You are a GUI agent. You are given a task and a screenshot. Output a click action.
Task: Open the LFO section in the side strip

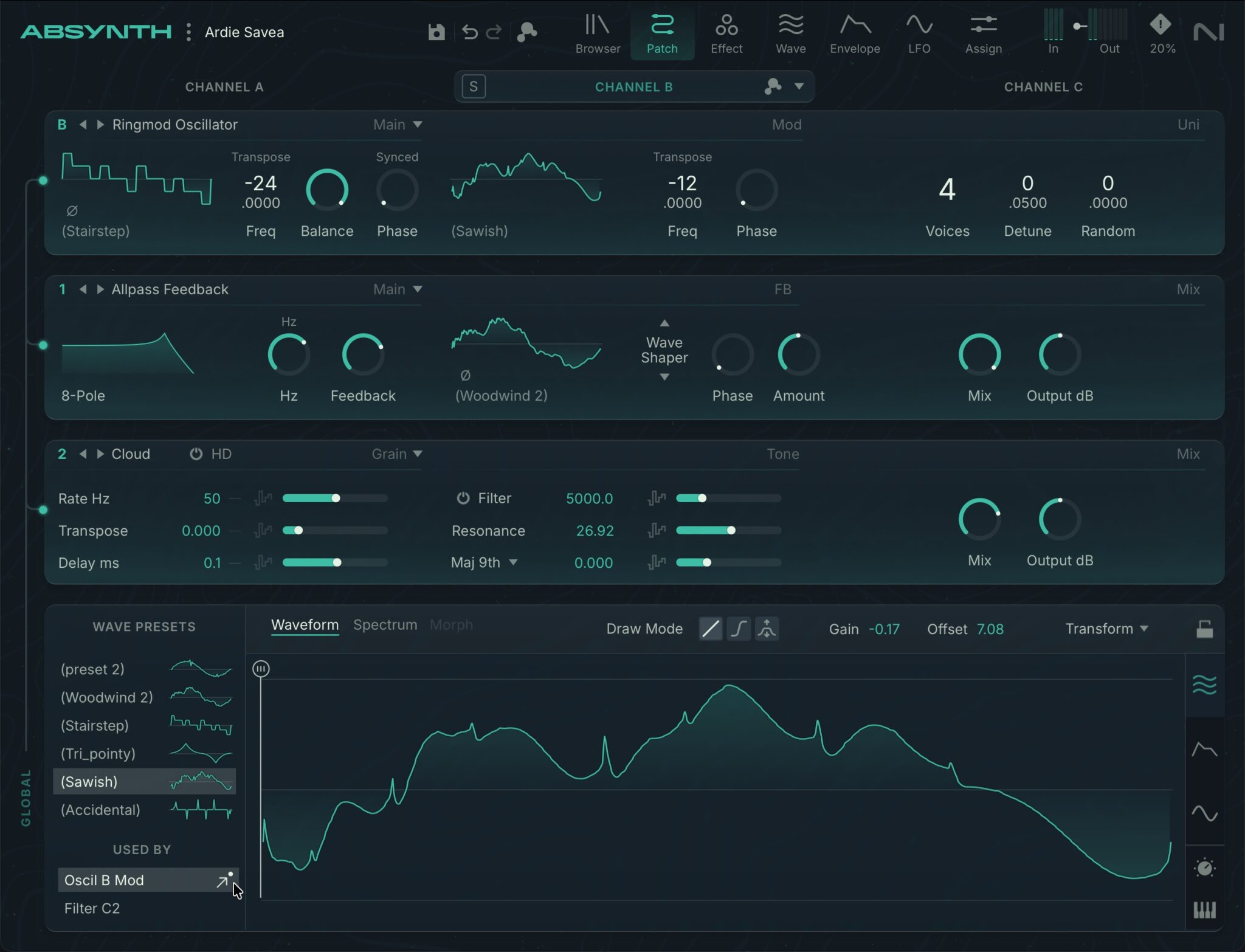click(x=1204, y=813)
